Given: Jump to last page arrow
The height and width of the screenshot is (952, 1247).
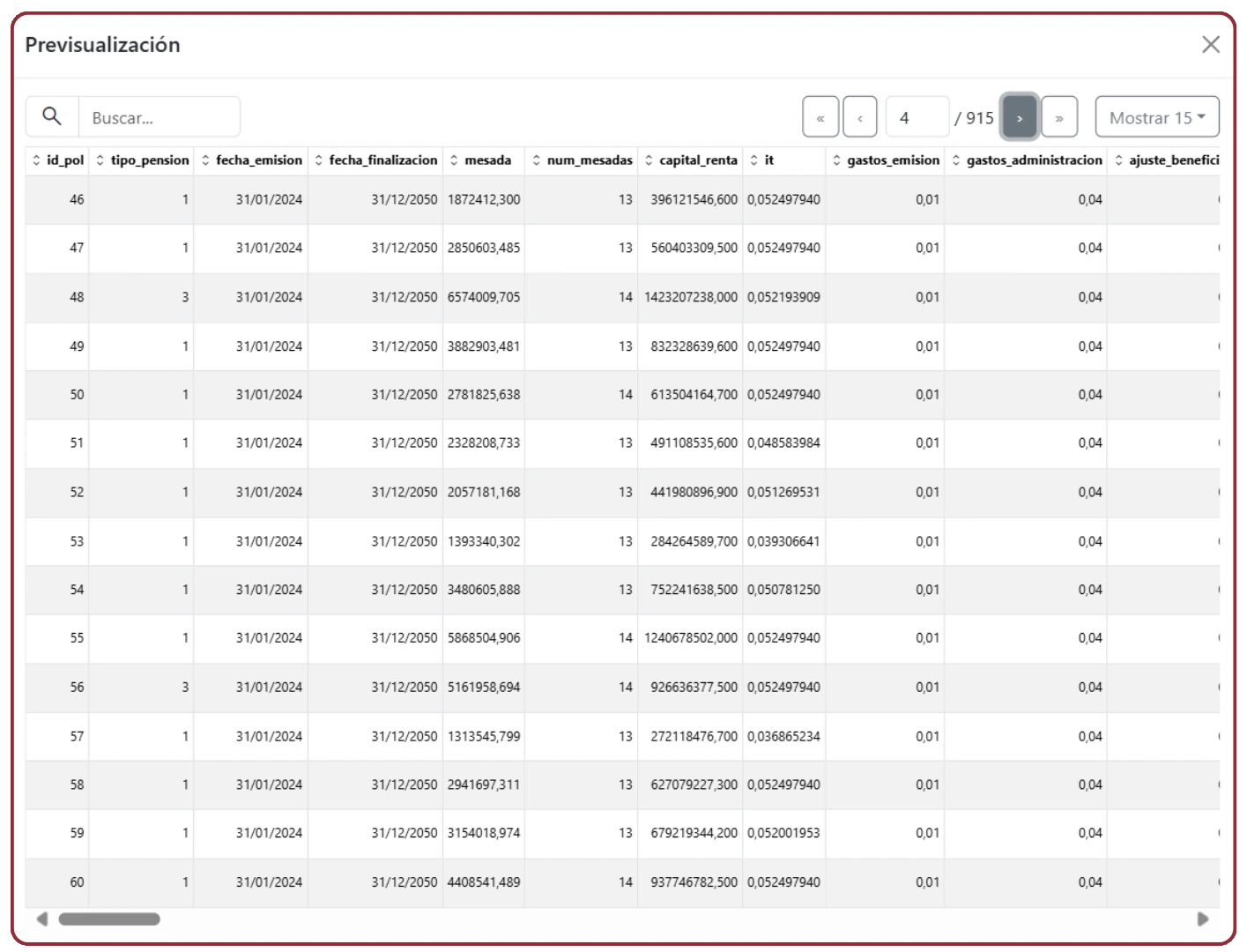Looking at the screenshot, I should pyautogui.click(x=1059, y=117).
